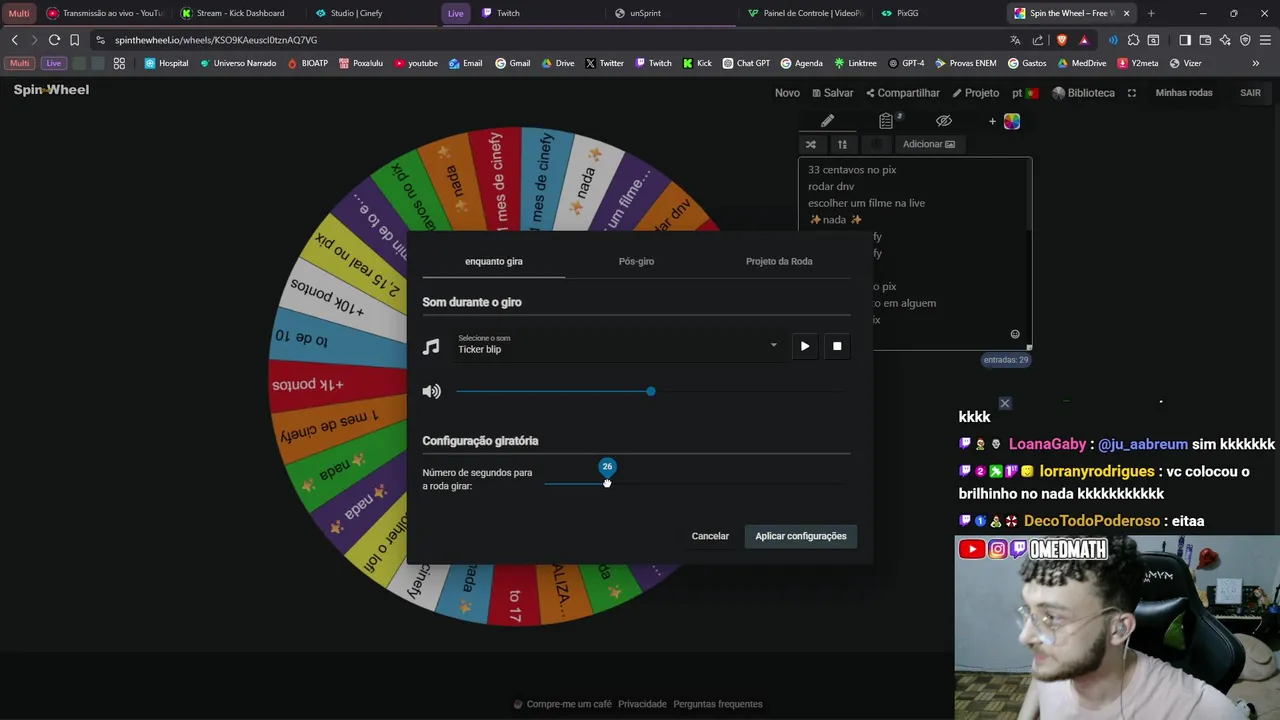Show more bookmarks chevron
The width and height of the screenshot is (1280, 720).
click(x=1256, y=63)
